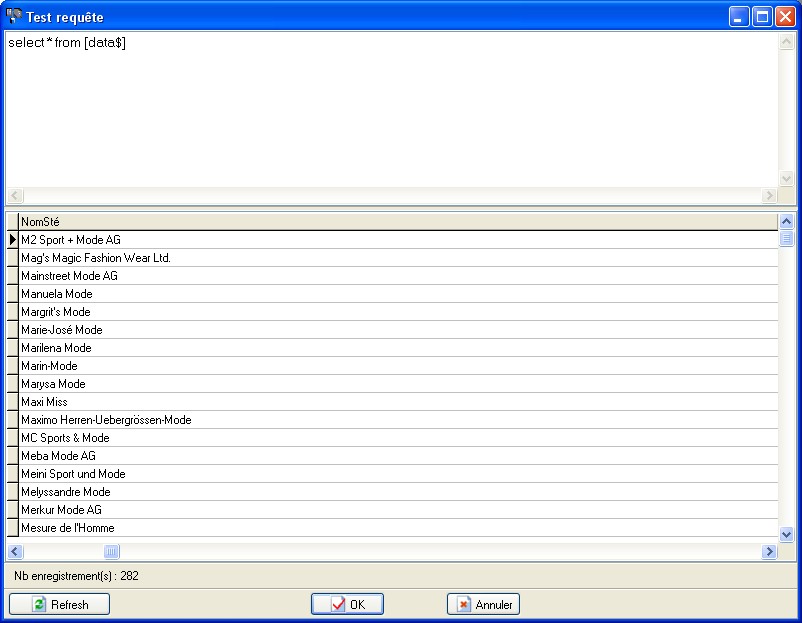Viewport: 802px width, 623px height.
Task: Click the current row arrow indicator
Action: 12,240
